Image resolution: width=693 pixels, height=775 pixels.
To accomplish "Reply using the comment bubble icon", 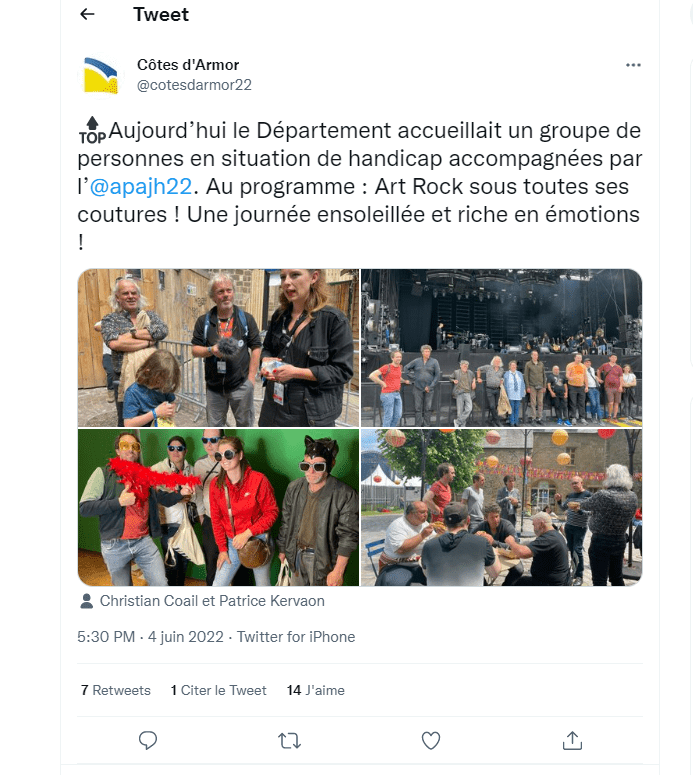I will point(148,740).
